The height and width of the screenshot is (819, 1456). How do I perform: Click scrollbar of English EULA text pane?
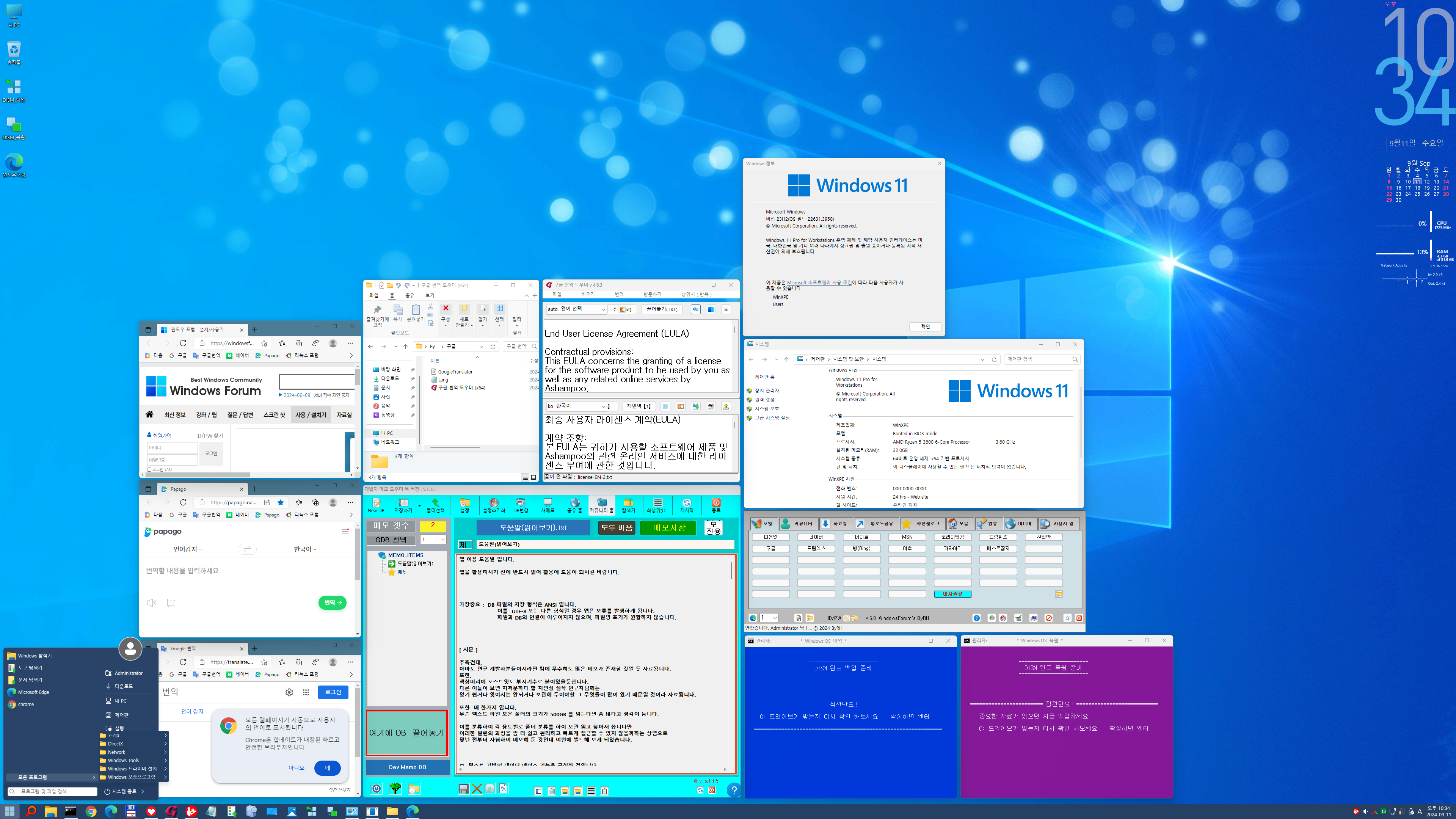point(735,356)
